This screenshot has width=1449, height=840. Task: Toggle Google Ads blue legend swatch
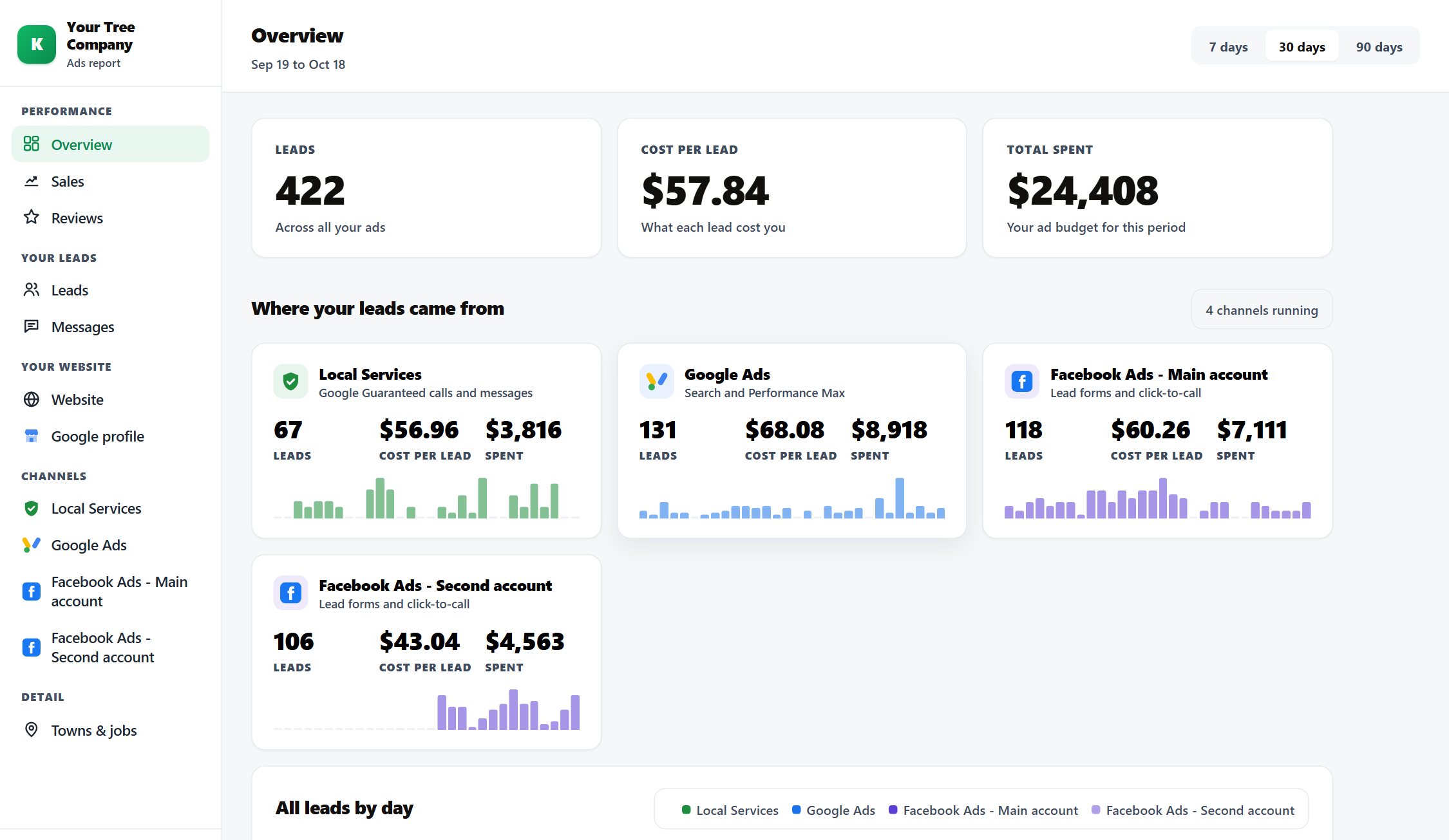[x=796, y=810]
